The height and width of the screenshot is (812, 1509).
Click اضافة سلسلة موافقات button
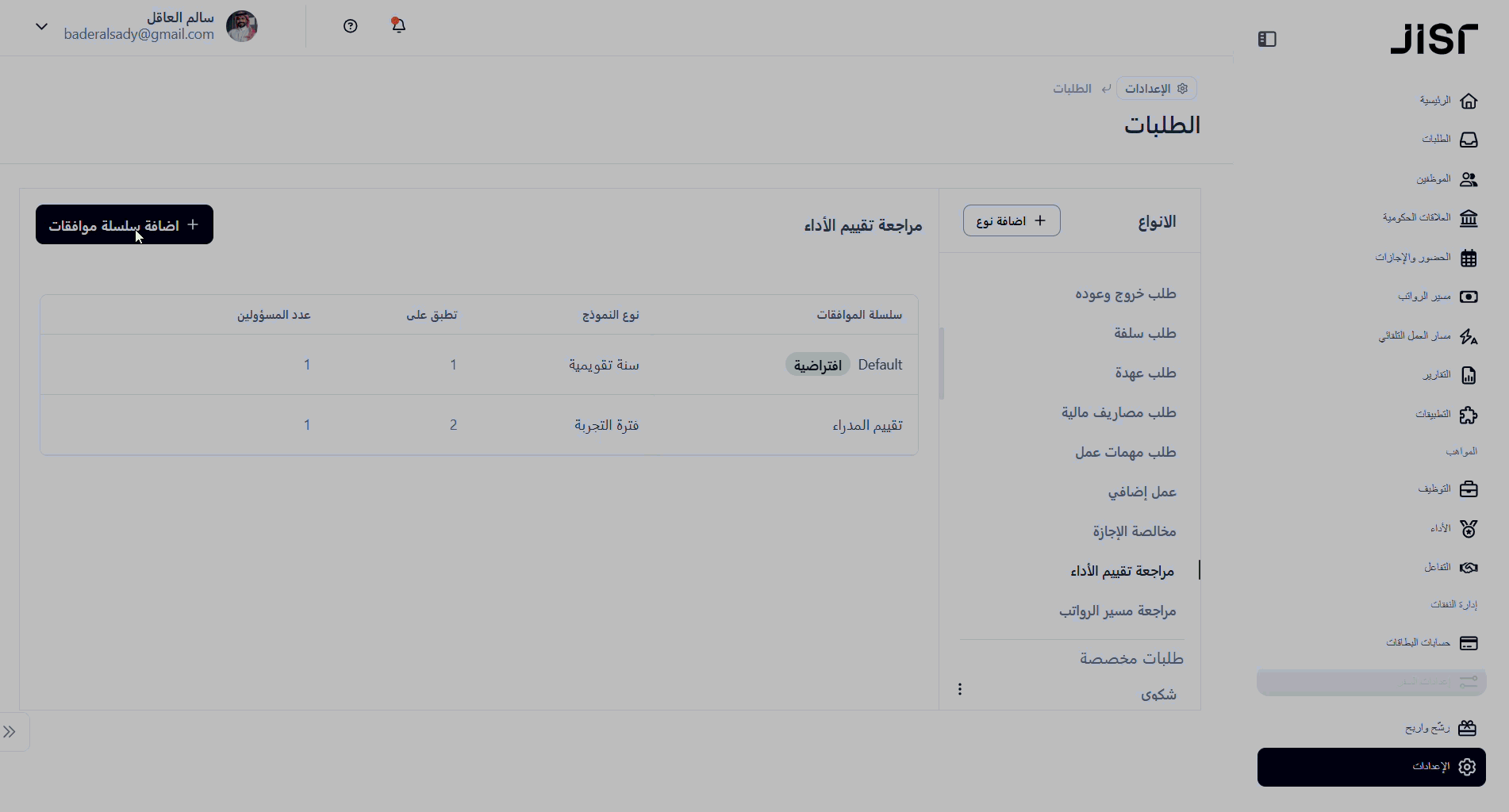tap(125, 225)
